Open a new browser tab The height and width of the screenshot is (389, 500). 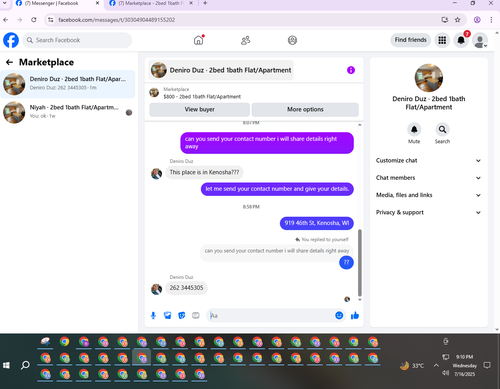pyautogui.click(x=205, y=3)
